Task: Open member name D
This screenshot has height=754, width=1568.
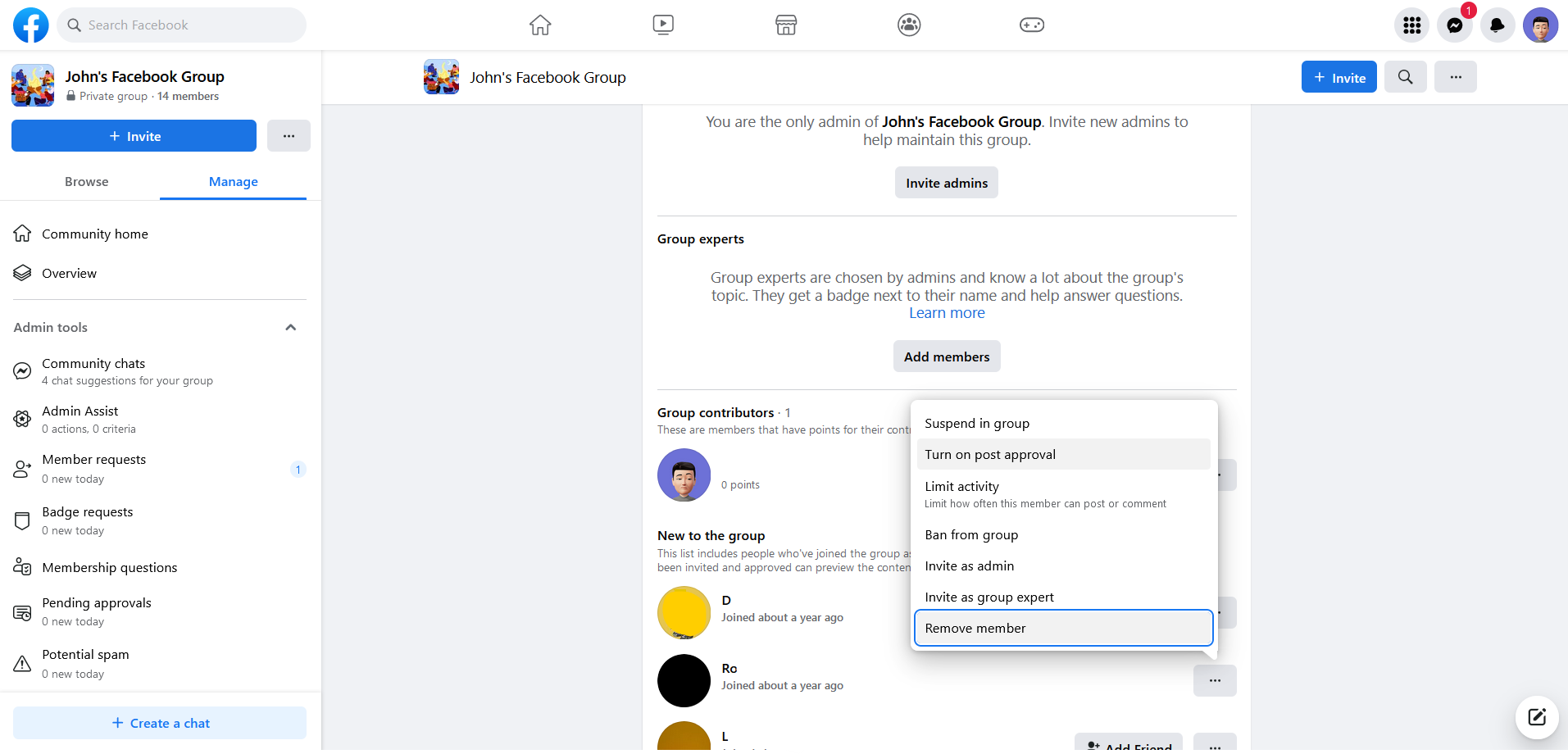Action: 726,600
